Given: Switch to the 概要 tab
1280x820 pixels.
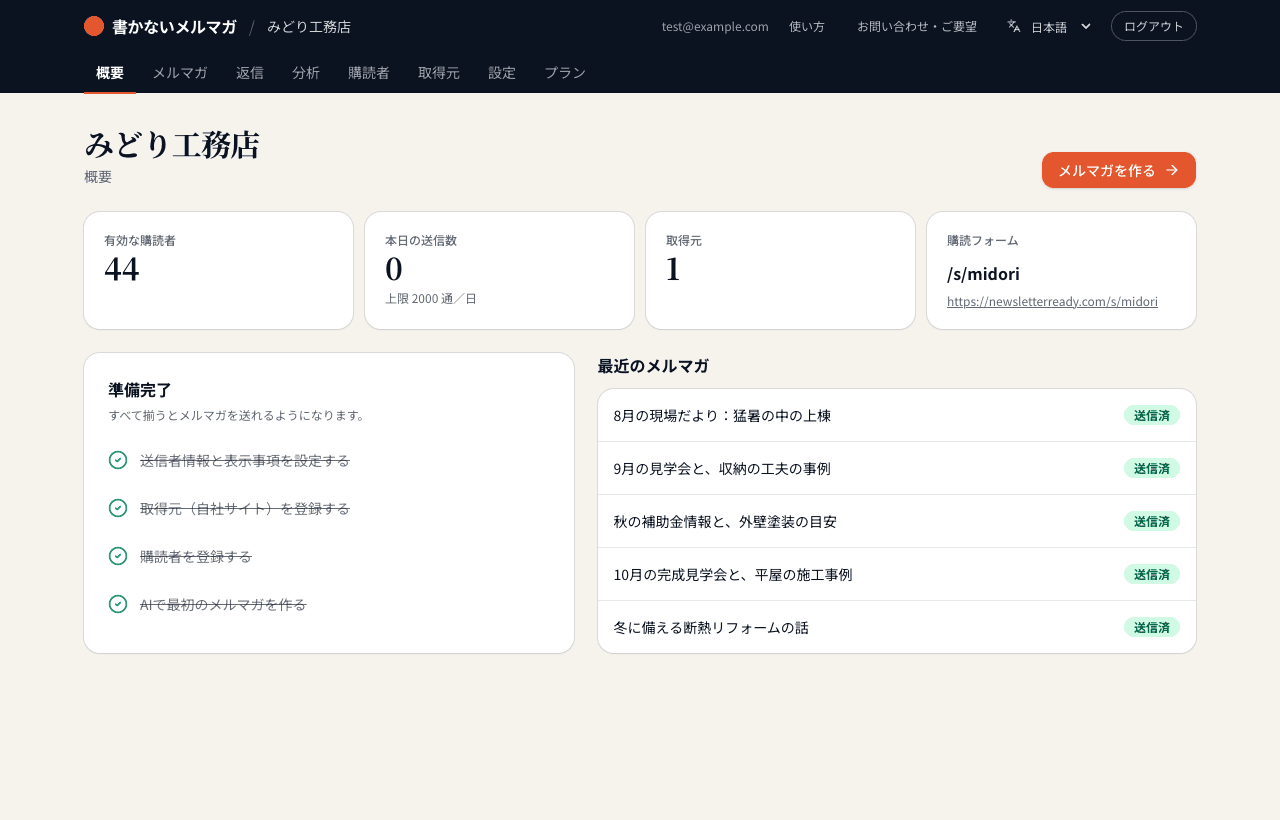Looking at the screenshot, I should 110,73.
